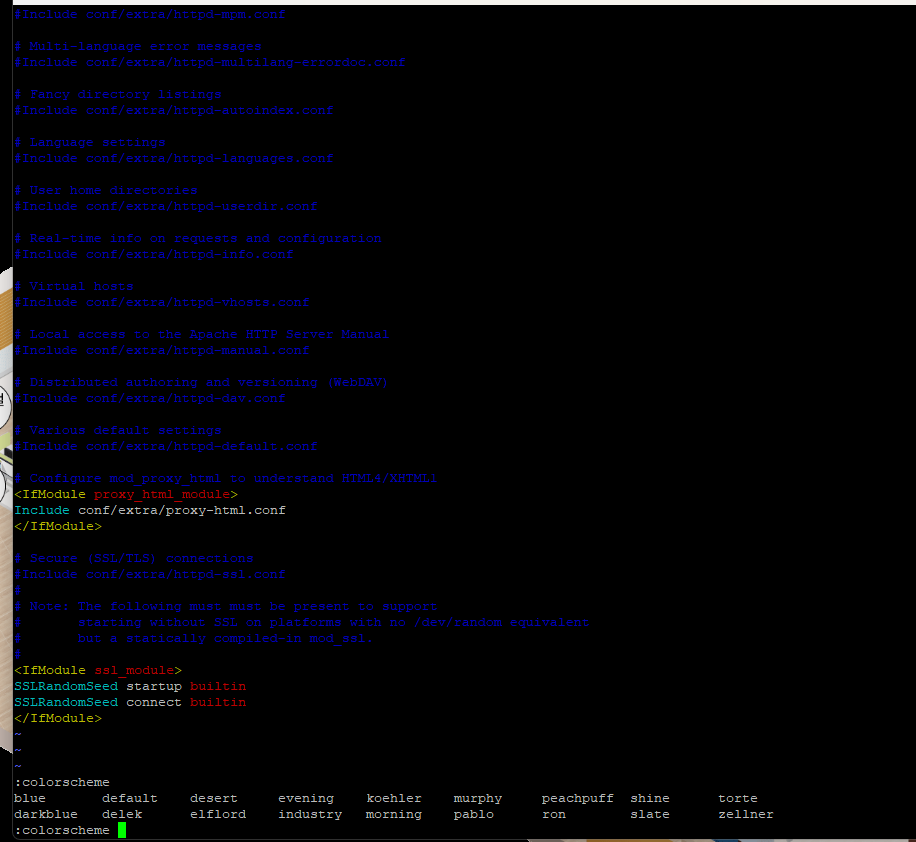Click the '# User home directories' comment
The image size is (916, 842).
point(106,190)
